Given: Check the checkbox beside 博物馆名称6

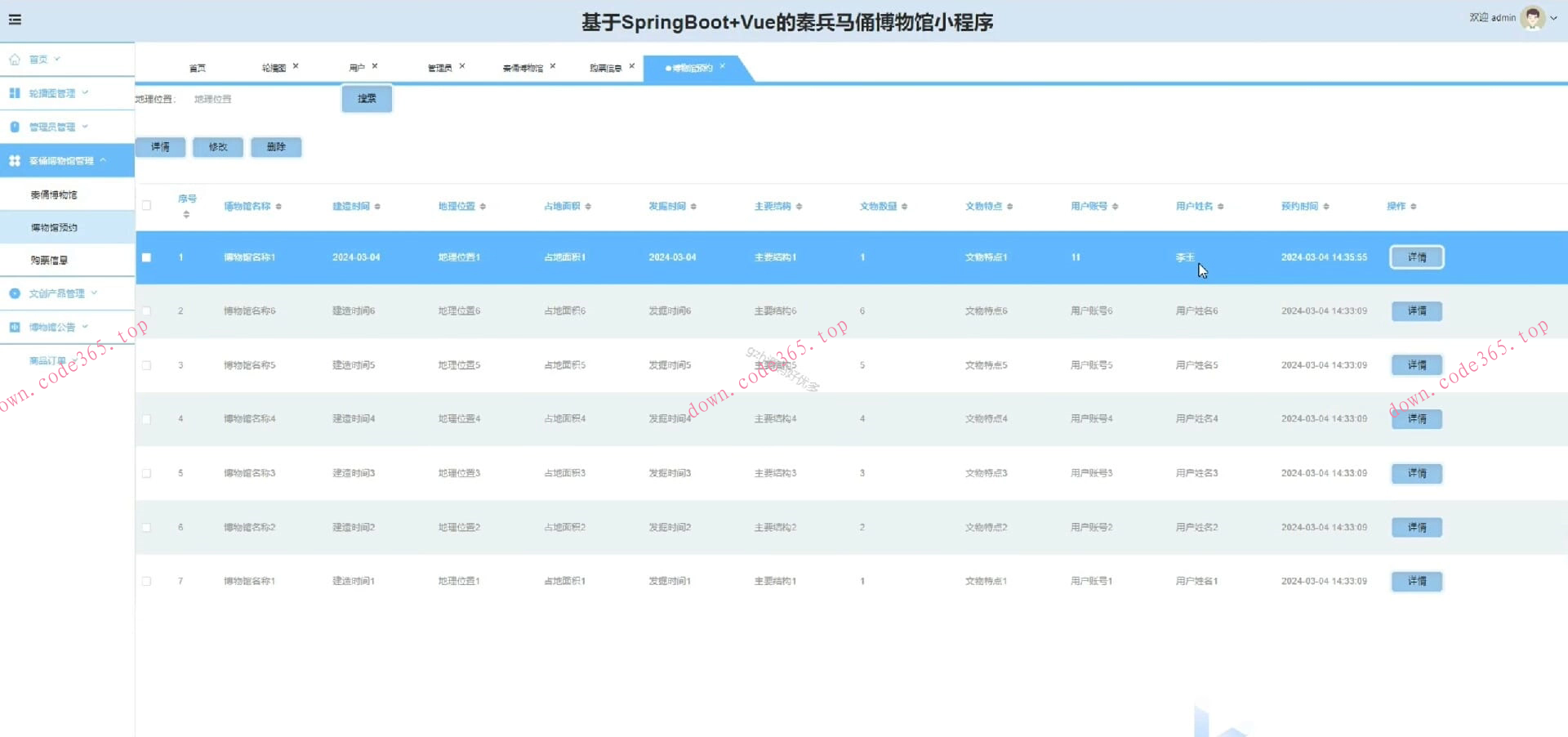Looking at the screenshot, I should [x=146, y=310].
